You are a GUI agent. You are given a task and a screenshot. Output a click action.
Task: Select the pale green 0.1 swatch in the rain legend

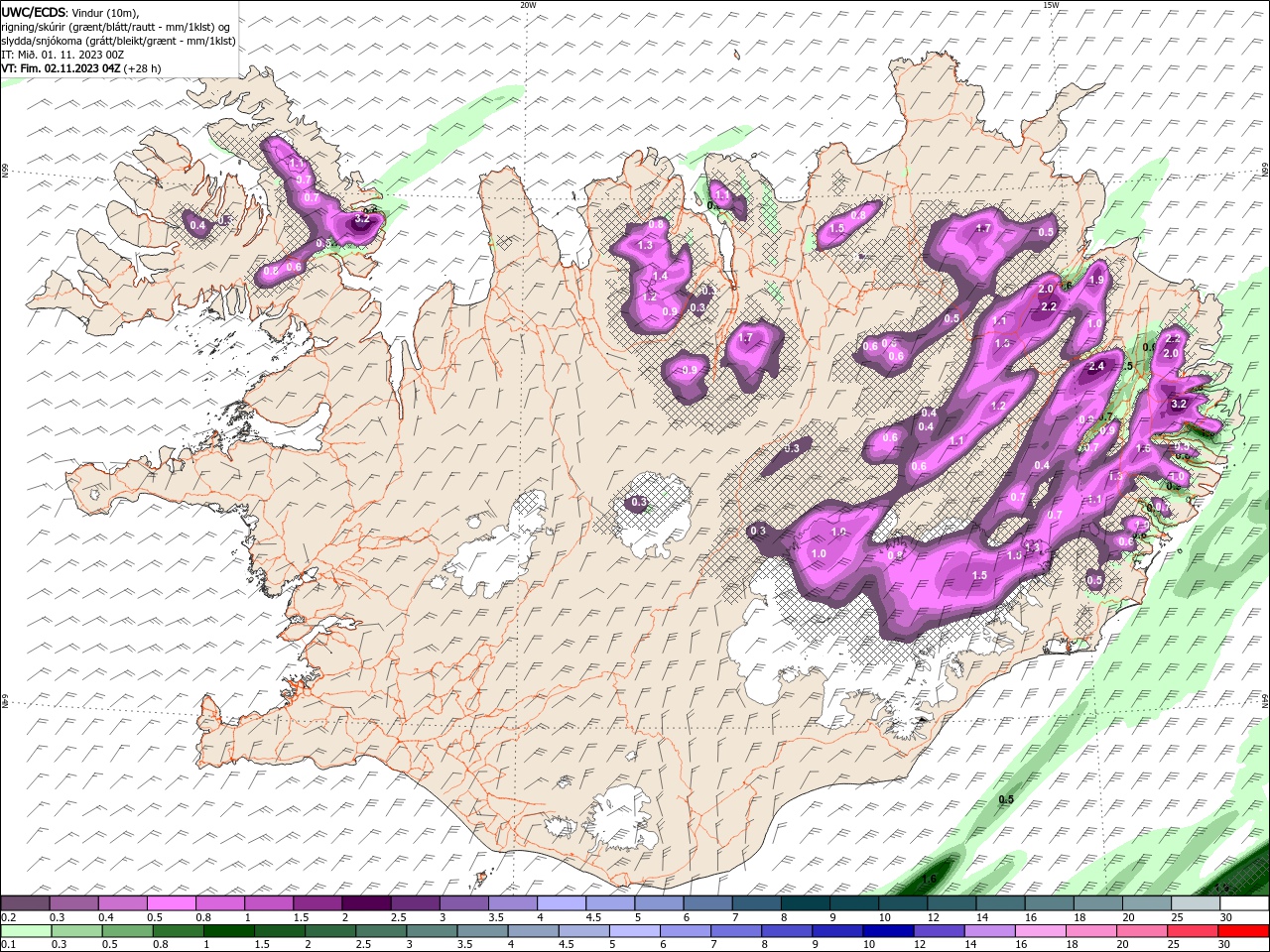tap(26, 931)
